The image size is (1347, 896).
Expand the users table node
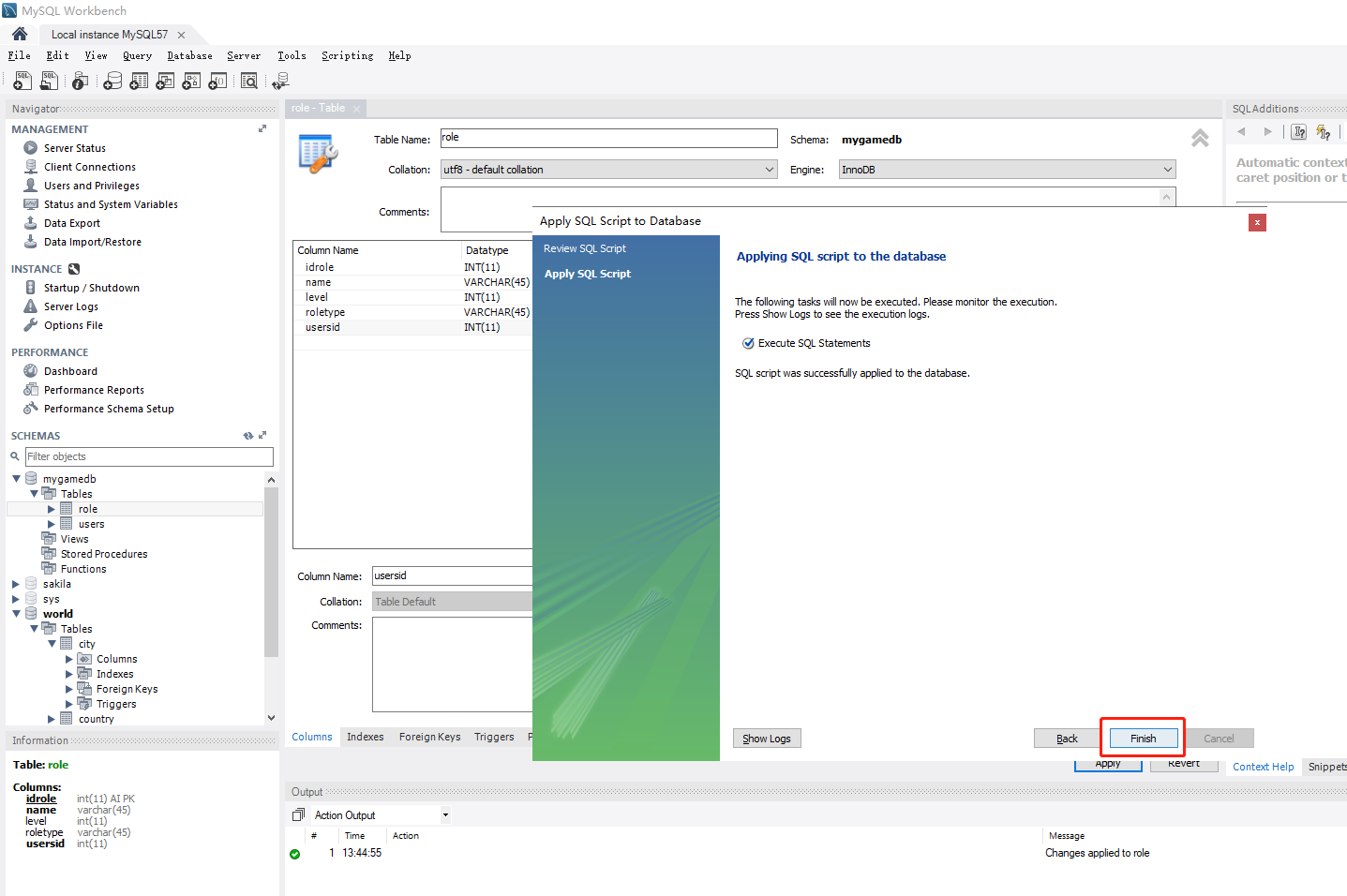(52, 524)
